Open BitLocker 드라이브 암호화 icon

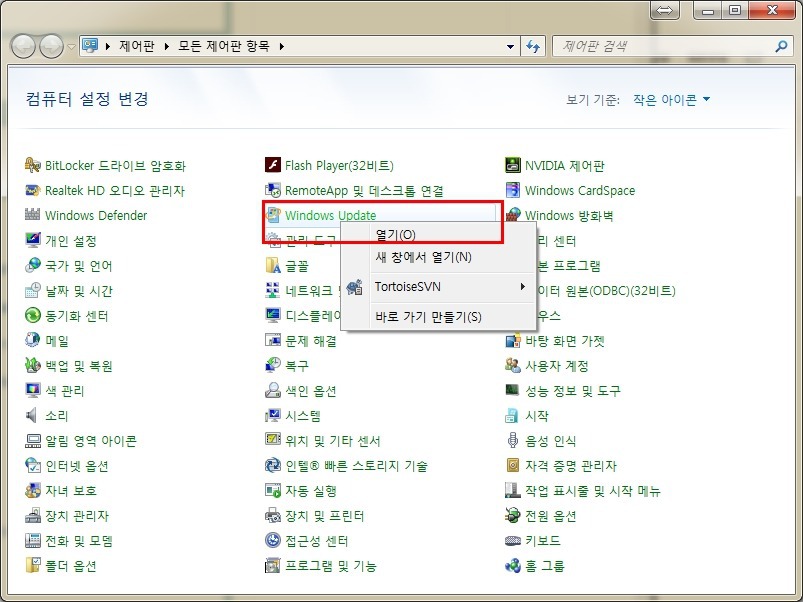click(x=33, y=165)
